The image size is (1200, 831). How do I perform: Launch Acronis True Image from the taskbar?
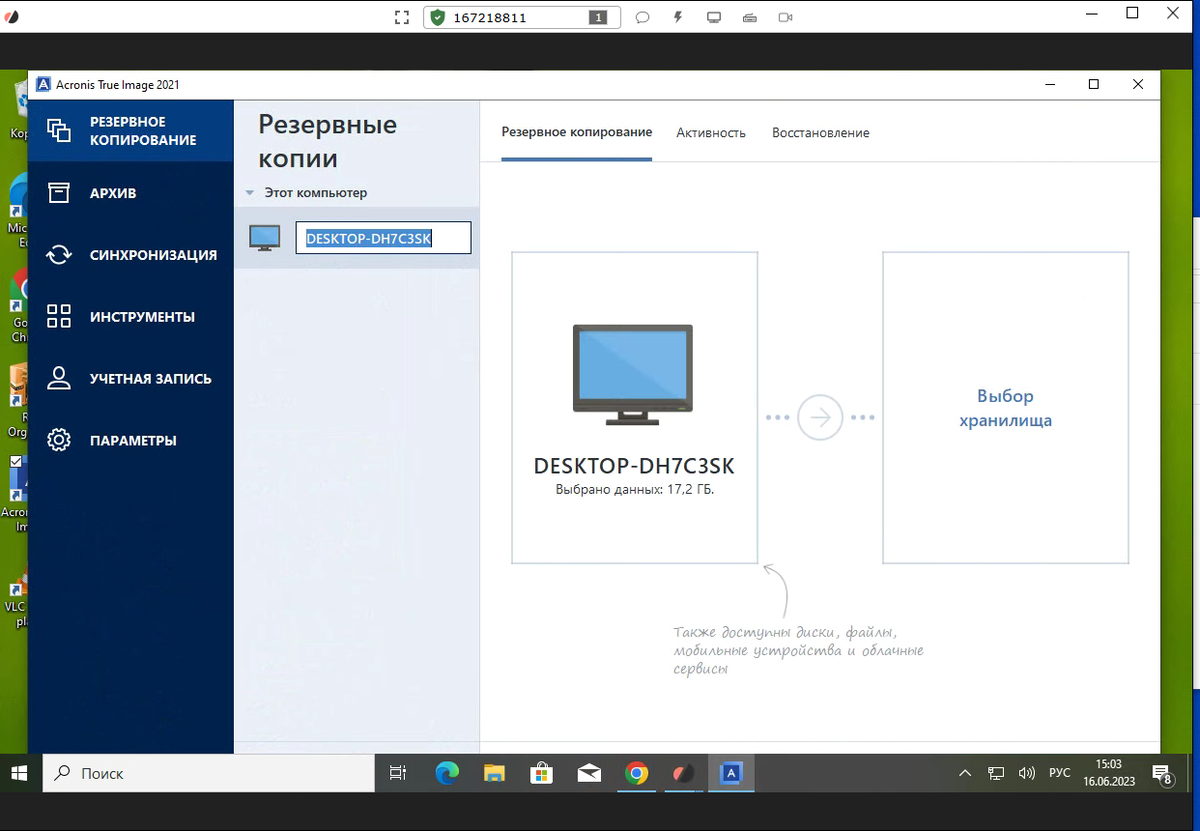point(732,773)
